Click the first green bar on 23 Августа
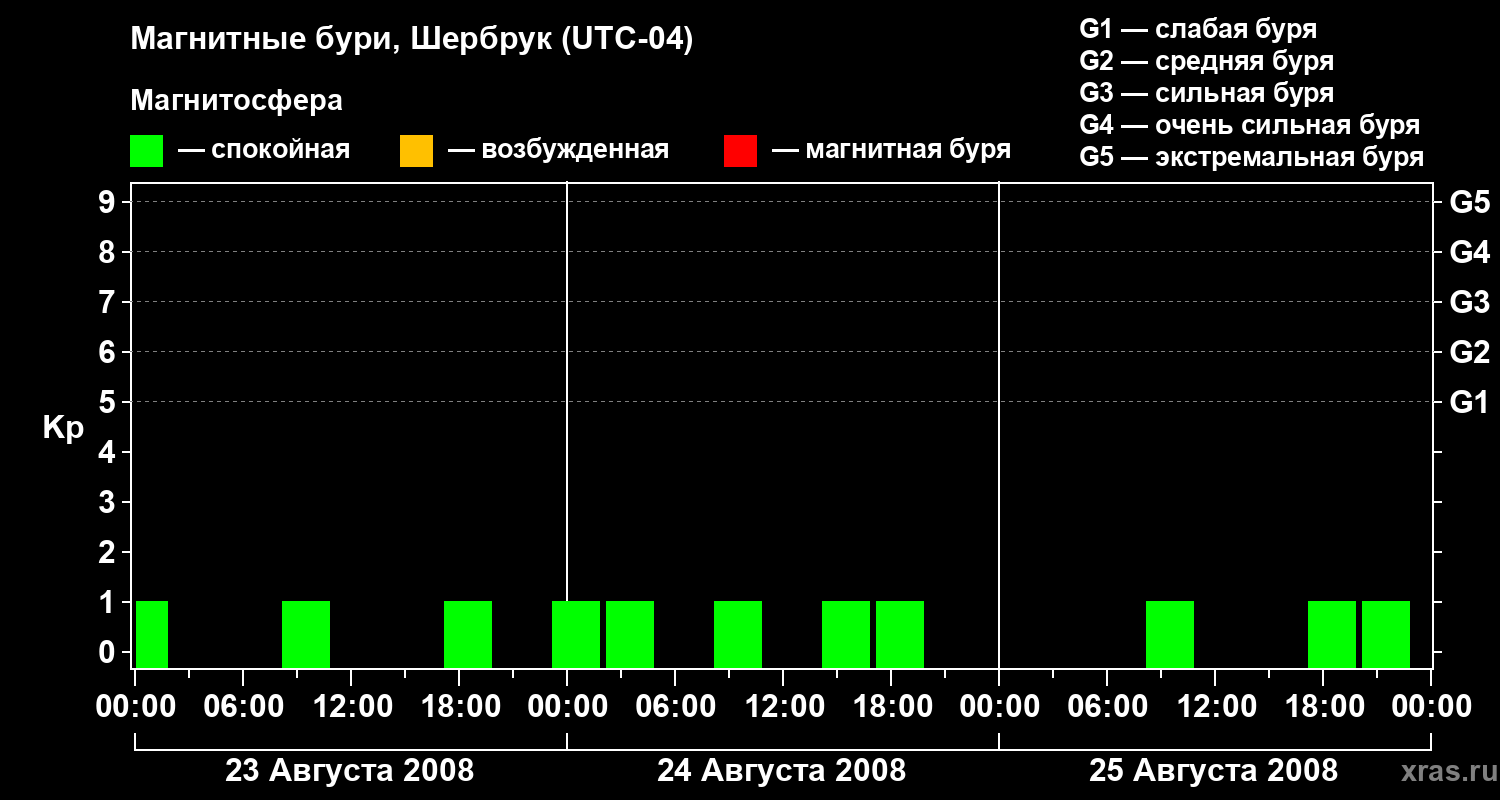 (151, 634)
